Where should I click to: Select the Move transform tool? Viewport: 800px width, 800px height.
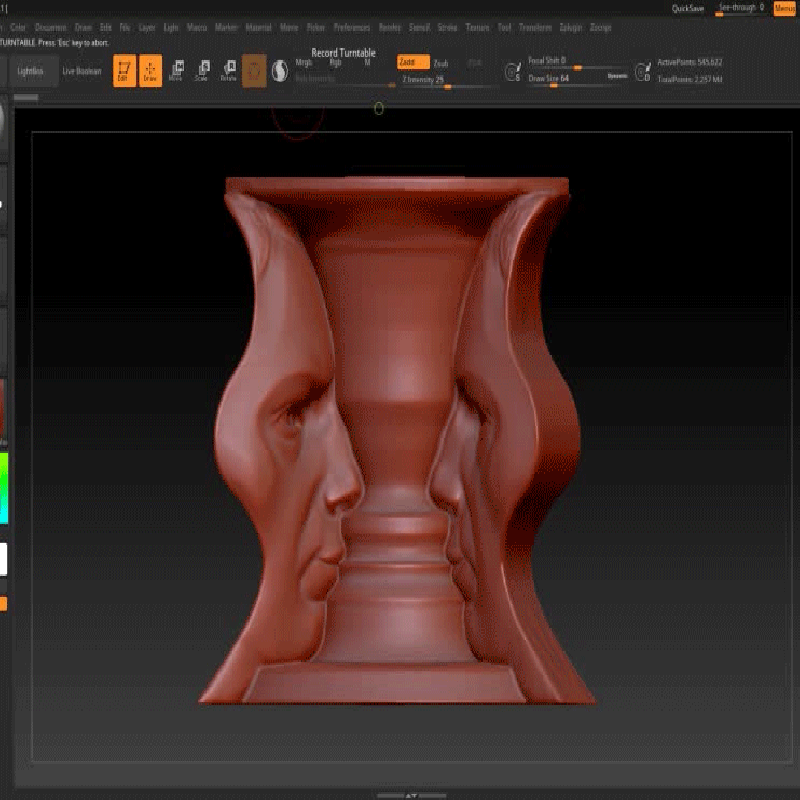pos(177,71)
